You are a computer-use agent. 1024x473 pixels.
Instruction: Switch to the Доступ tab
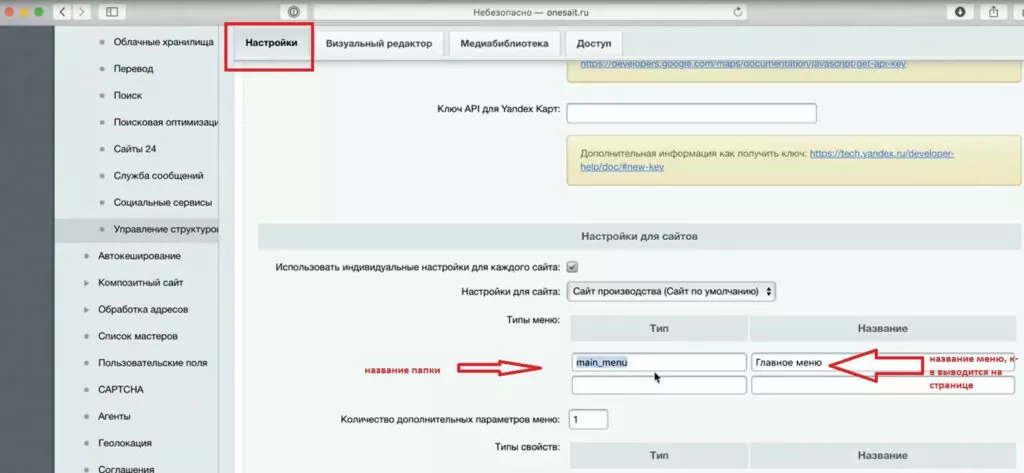click(594, 44)
